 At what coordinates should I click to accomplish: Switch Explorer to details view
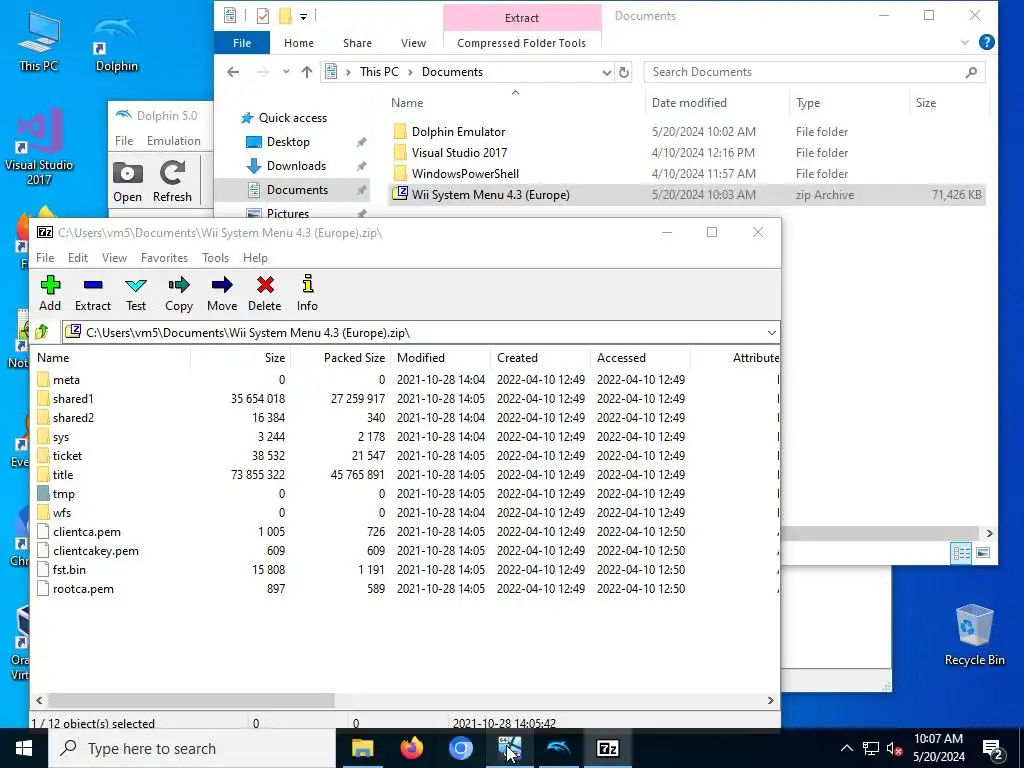961,553
